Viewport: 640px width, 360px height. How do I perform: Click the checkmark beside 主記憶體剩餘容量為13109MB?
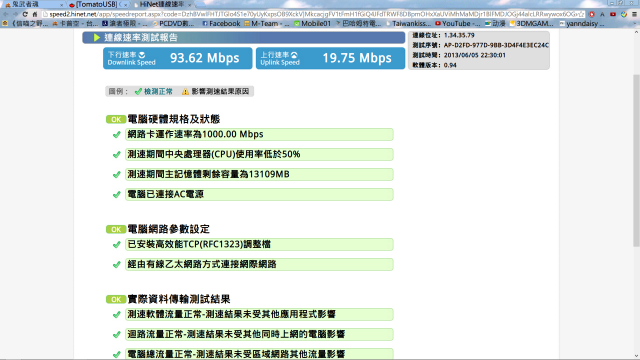pyautogui.click(x=117, y=175)
